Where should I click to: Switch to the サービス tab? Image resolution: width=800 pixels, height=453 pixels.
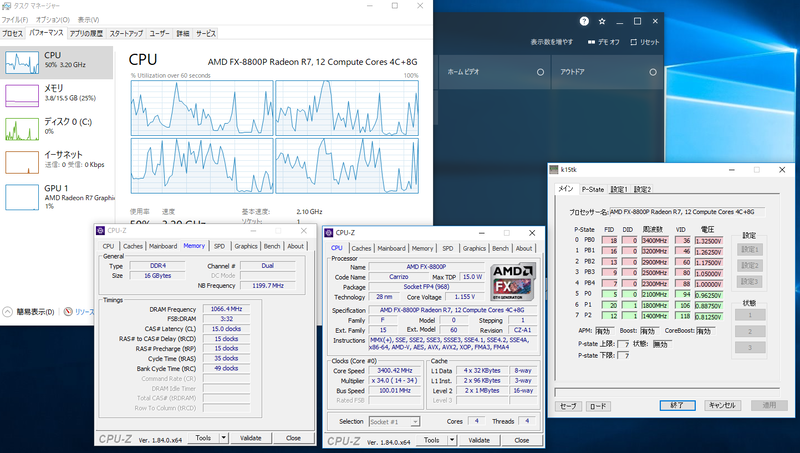pos(206,34)
